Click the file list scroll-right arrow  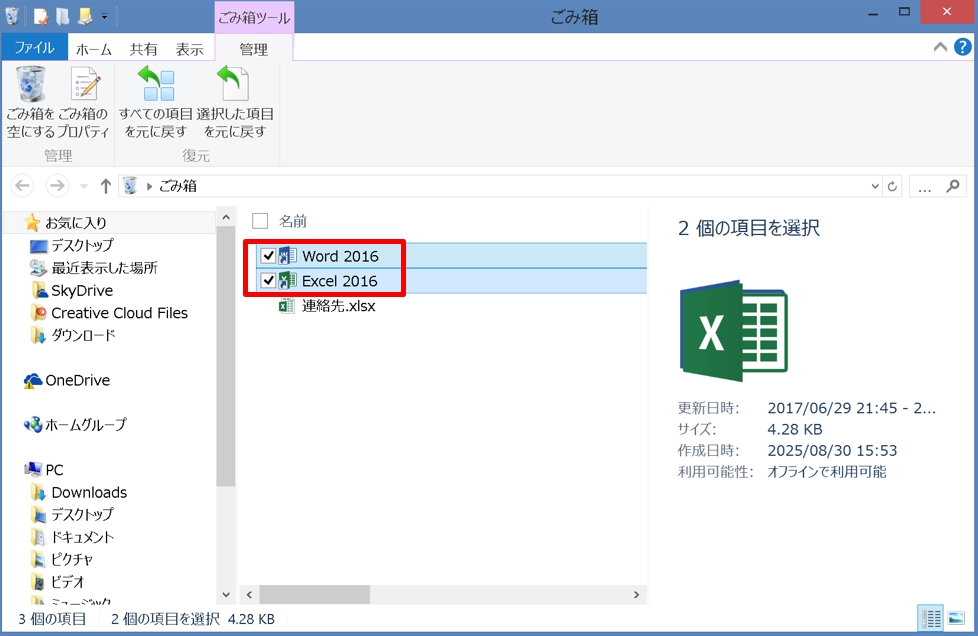636,595
